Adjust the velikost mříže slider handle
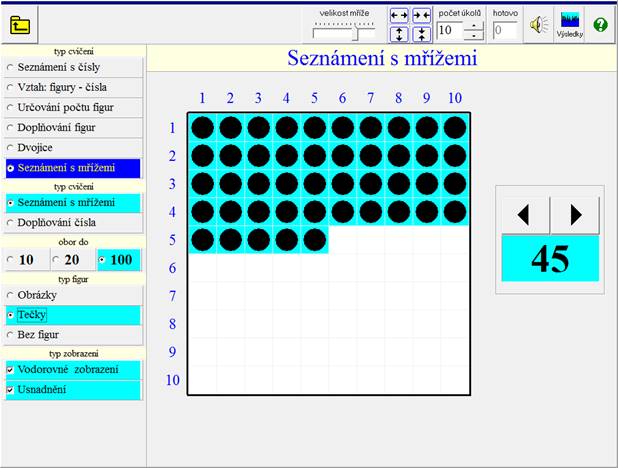This screenshot has width=618, height=468. pos(356,33)
